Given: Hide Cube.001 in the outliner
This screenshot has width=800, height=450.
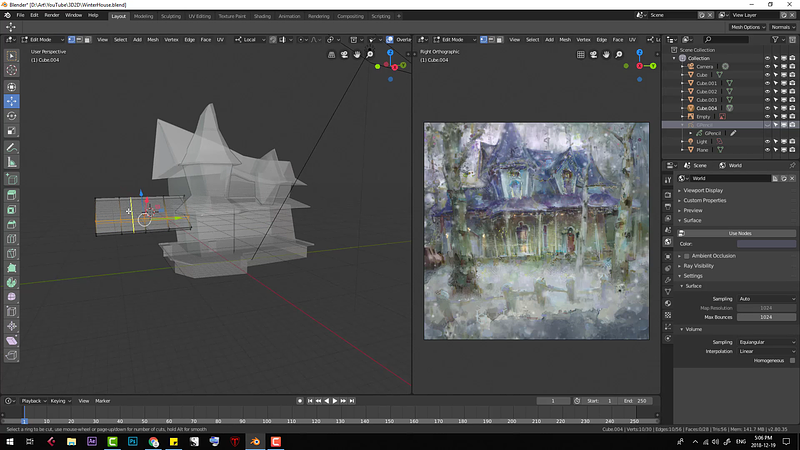Looking at the screenshot, I should [767, 83].
